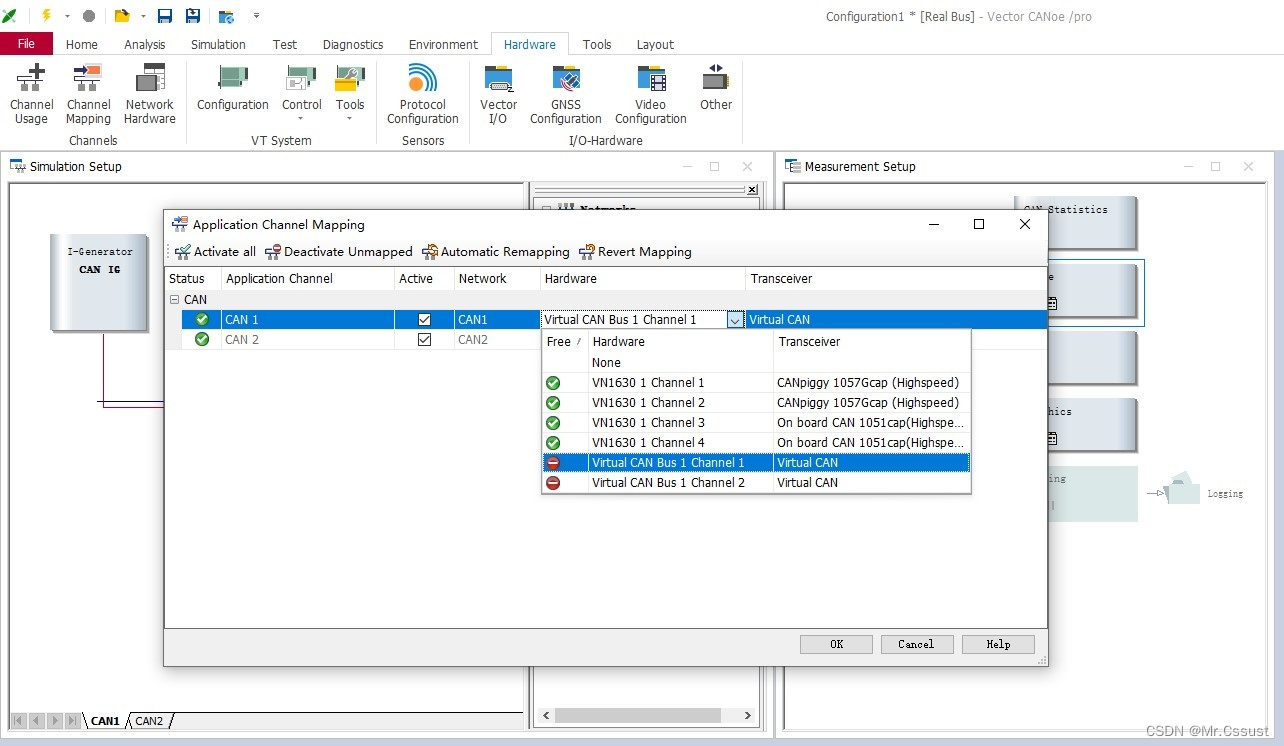The image size is (1284, 746).
Task: Select Virtual CAN Bus 1 Channel 2 option
Action: [x=756, y=483]
